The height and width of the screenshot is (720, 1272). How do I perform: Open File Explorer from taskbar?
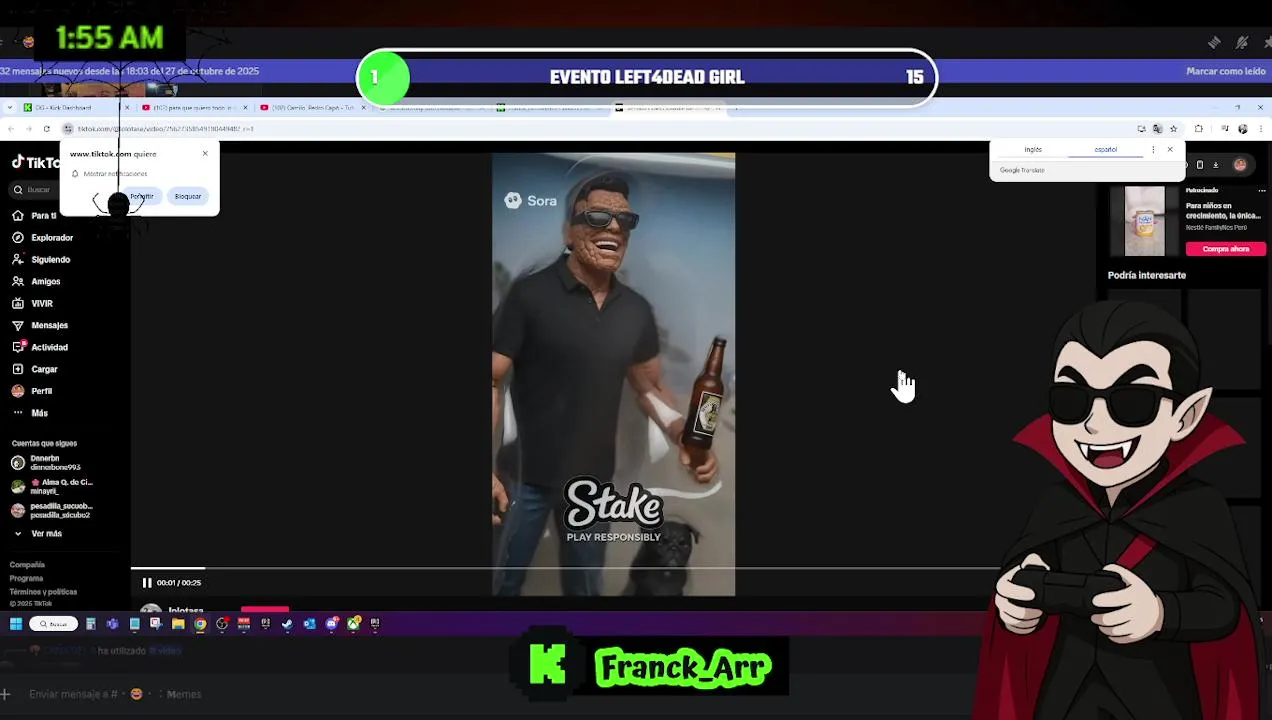click(178, 624)
